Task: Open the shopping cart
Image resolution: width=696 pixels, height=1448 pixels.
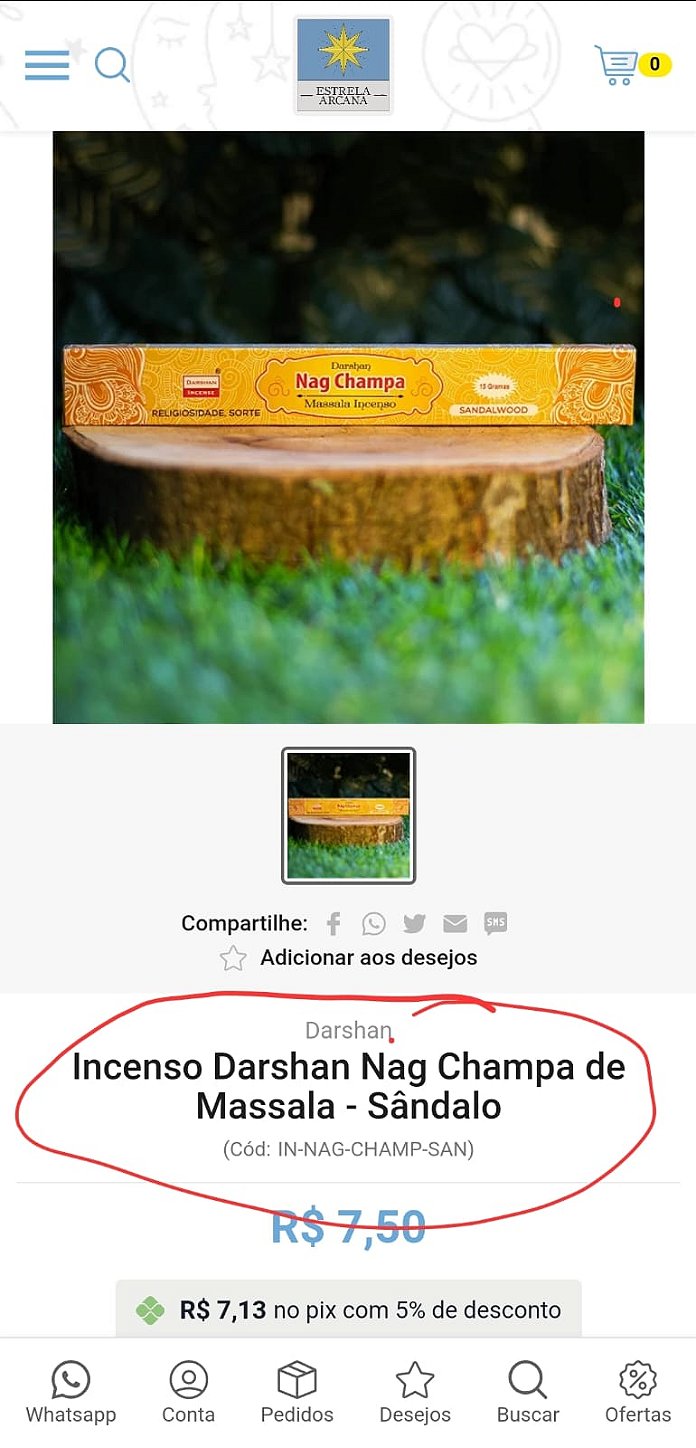Action: point(632,65)
